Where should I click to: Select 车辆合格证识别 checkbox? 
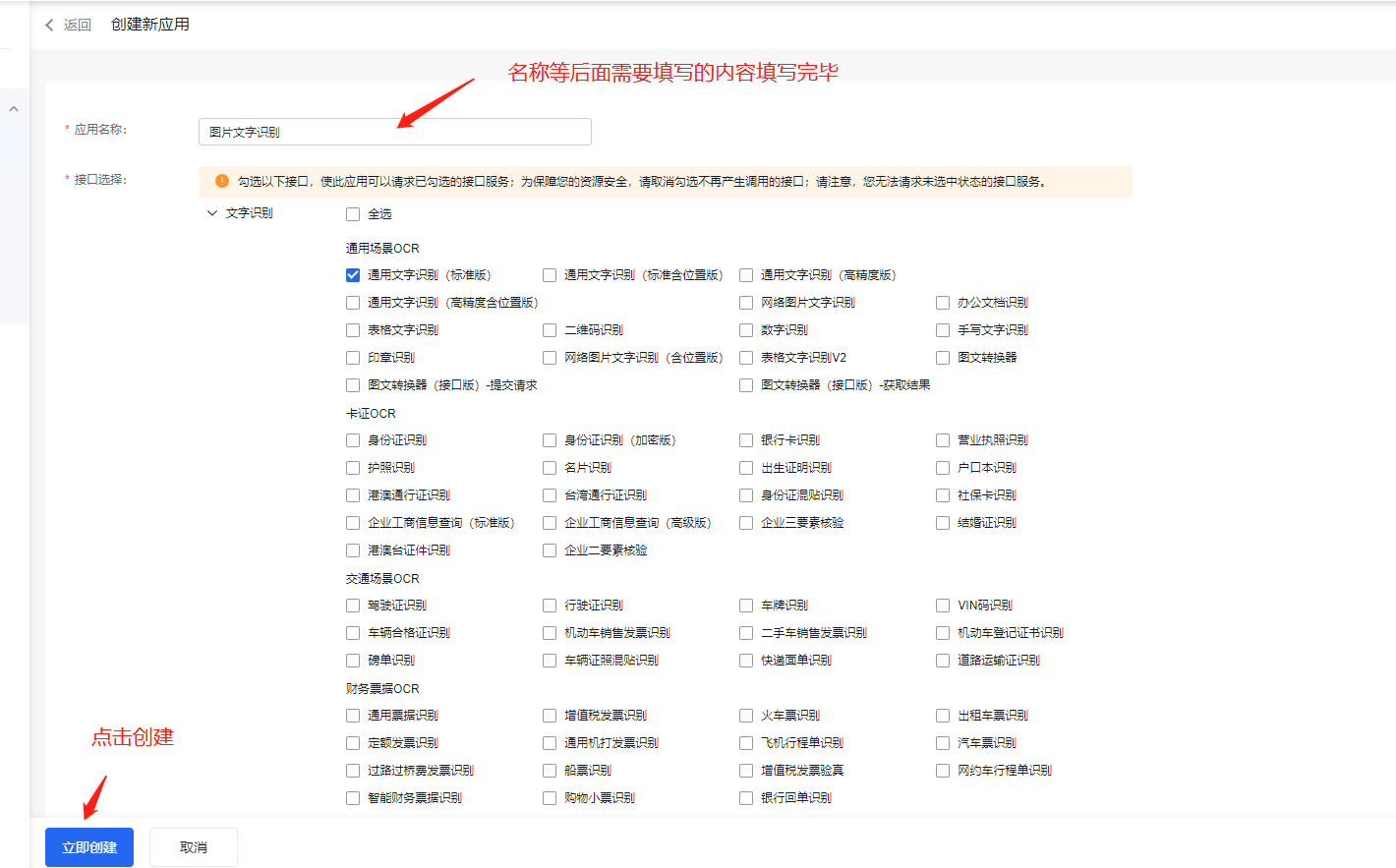tap(353, 633)
